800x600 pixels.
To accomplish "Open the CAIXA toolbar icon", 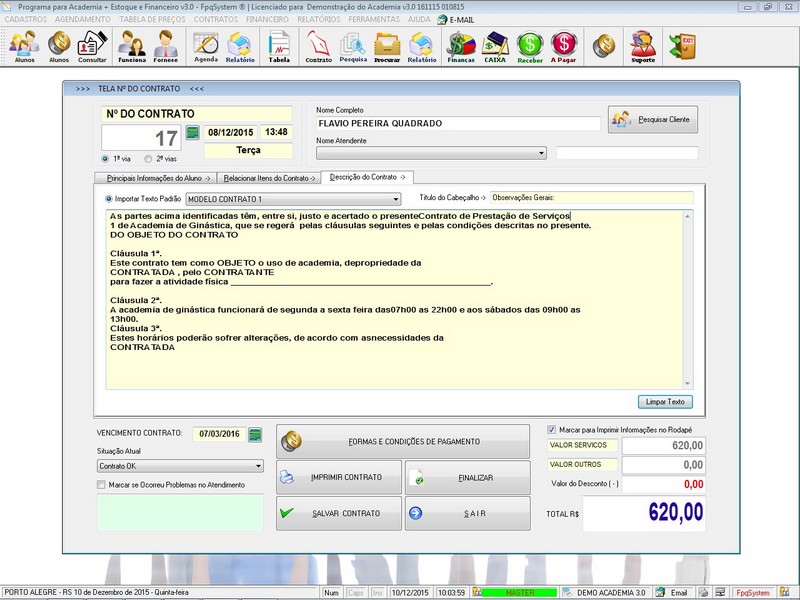I will pyautogui.click(x=495, y=46).
